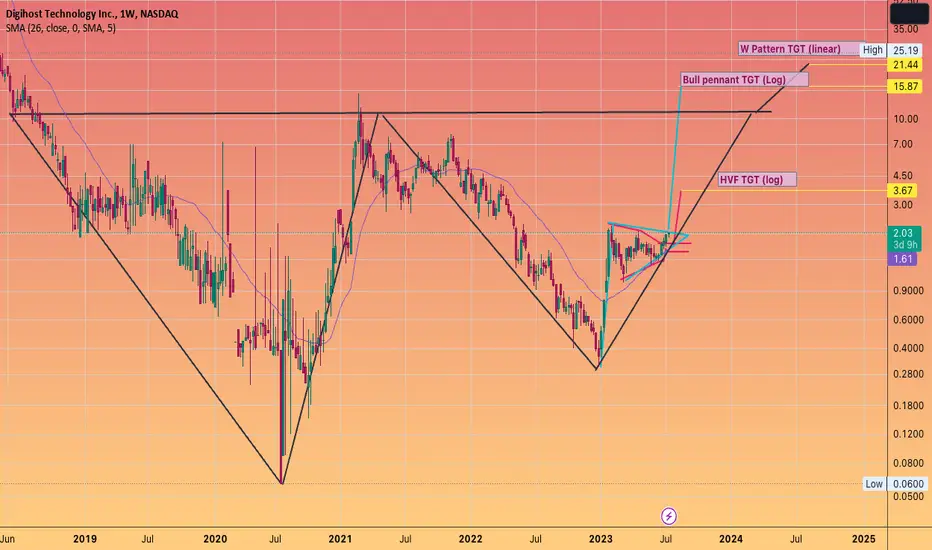
Task: Click the 25.19 High price label
Action: pyautogui.click(x=905, y=51)
